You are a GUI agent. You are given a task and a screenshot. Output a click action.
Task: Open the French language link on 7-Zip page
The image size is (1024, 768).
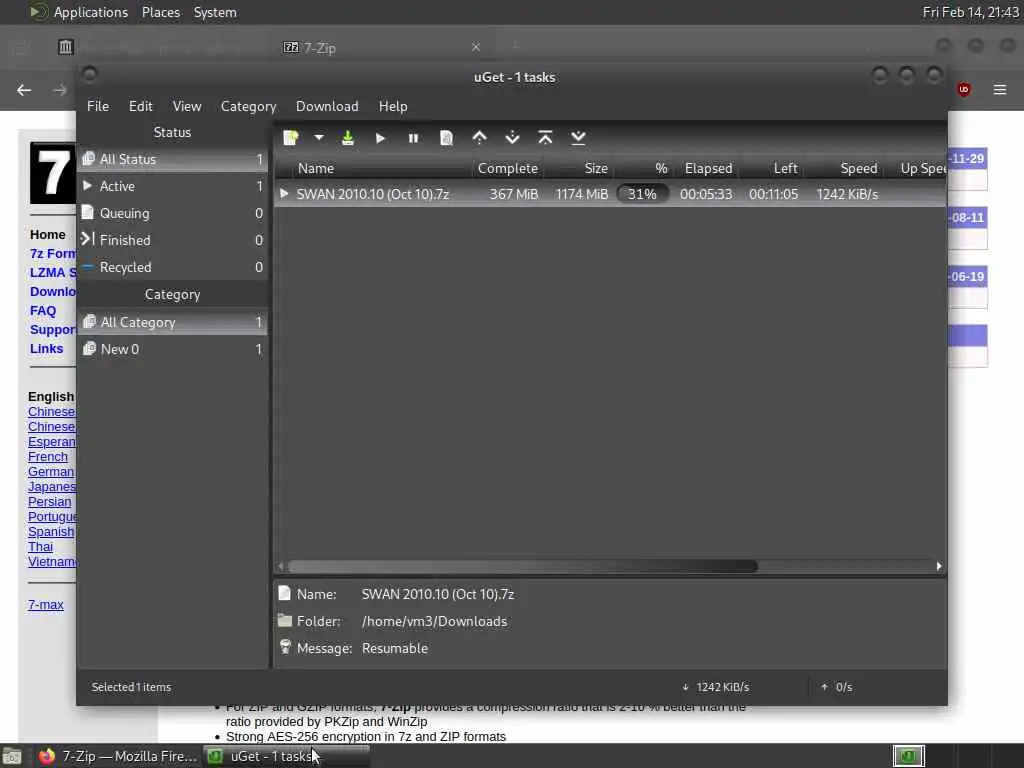coord(48,456)
